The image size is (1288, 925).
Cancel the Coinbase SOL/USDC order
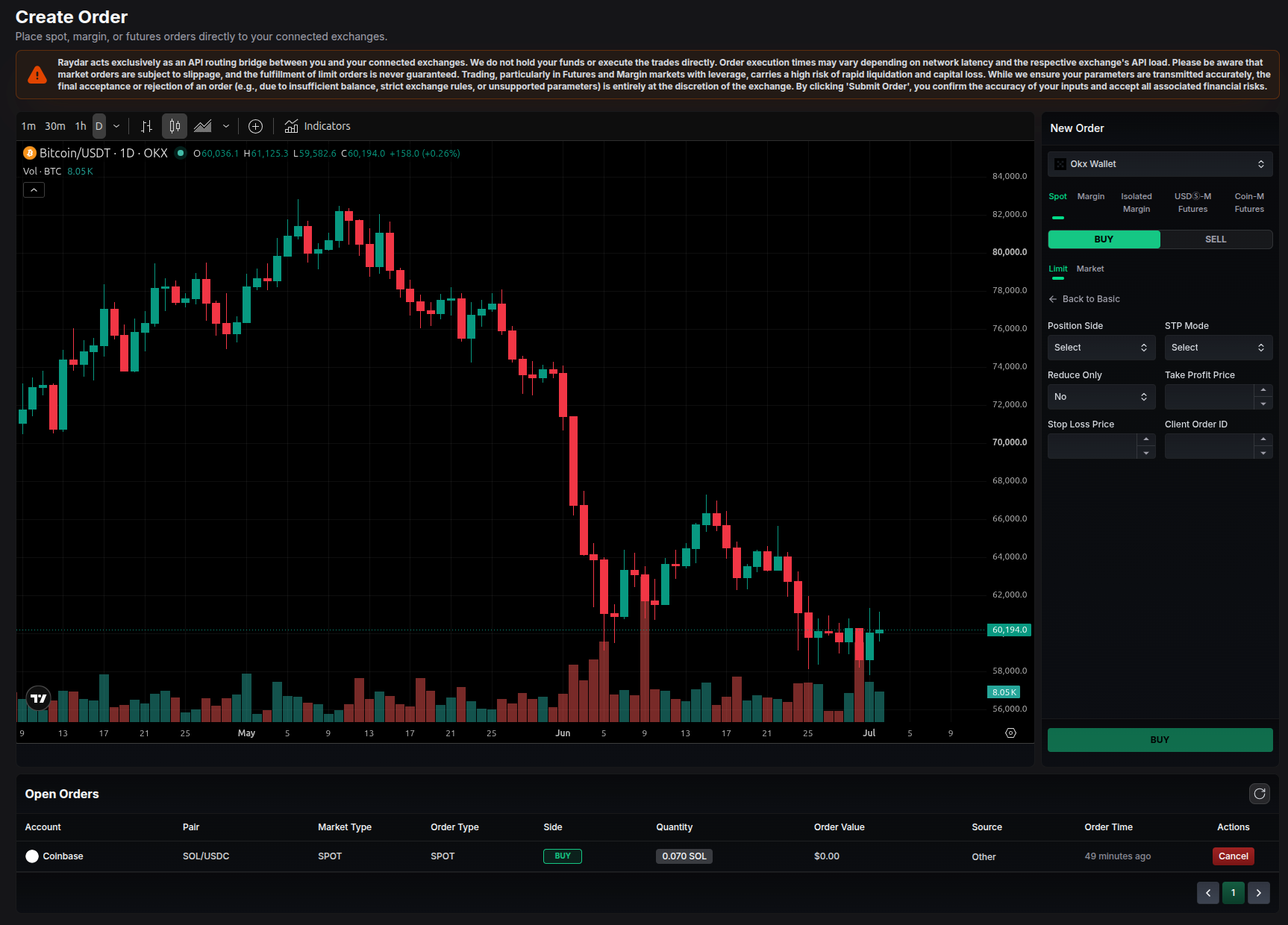[1233, 856]
